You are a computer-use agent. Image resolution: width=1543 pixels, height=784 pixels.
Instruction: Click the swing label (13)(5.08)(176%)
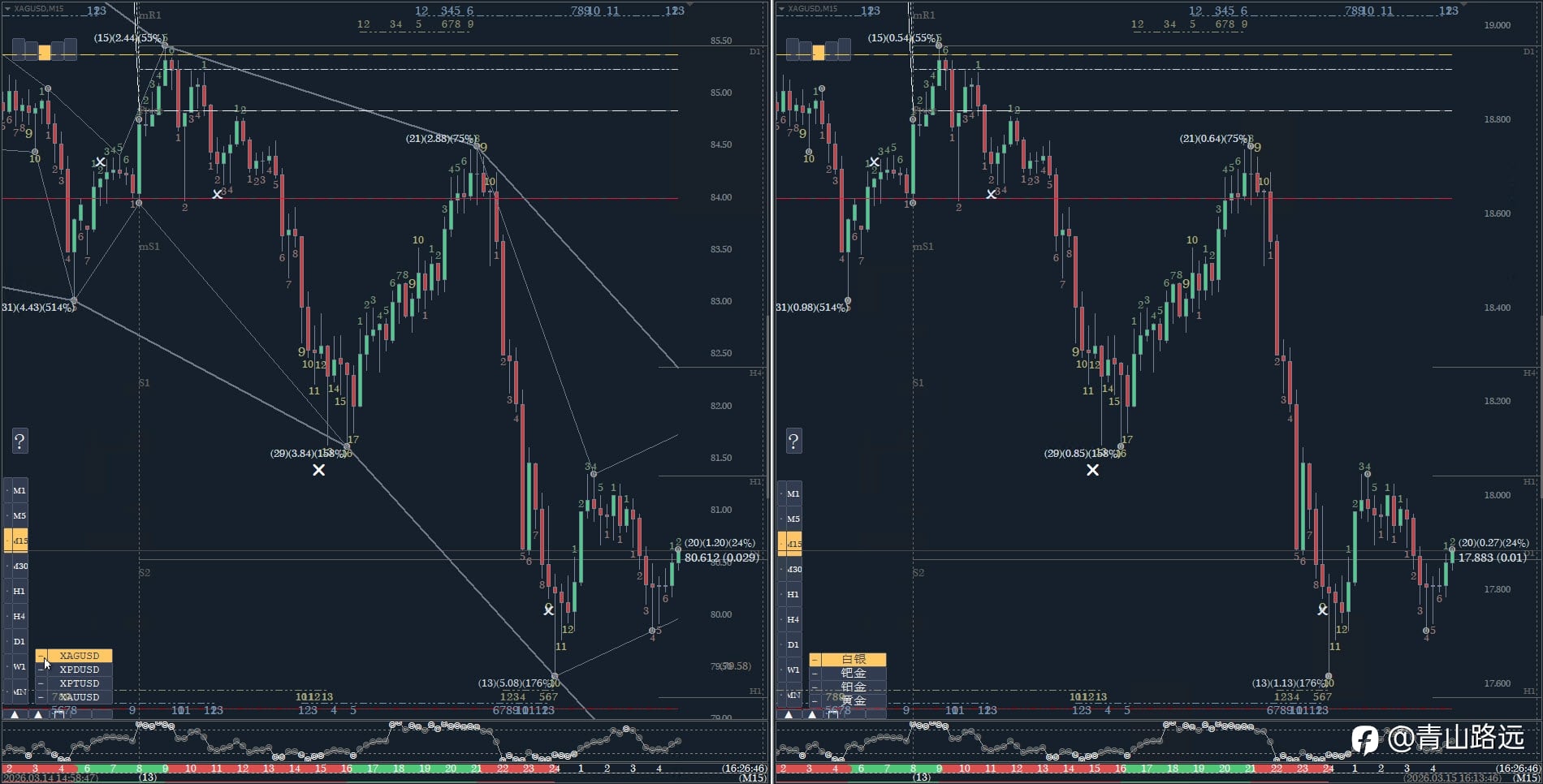(516, 683)
